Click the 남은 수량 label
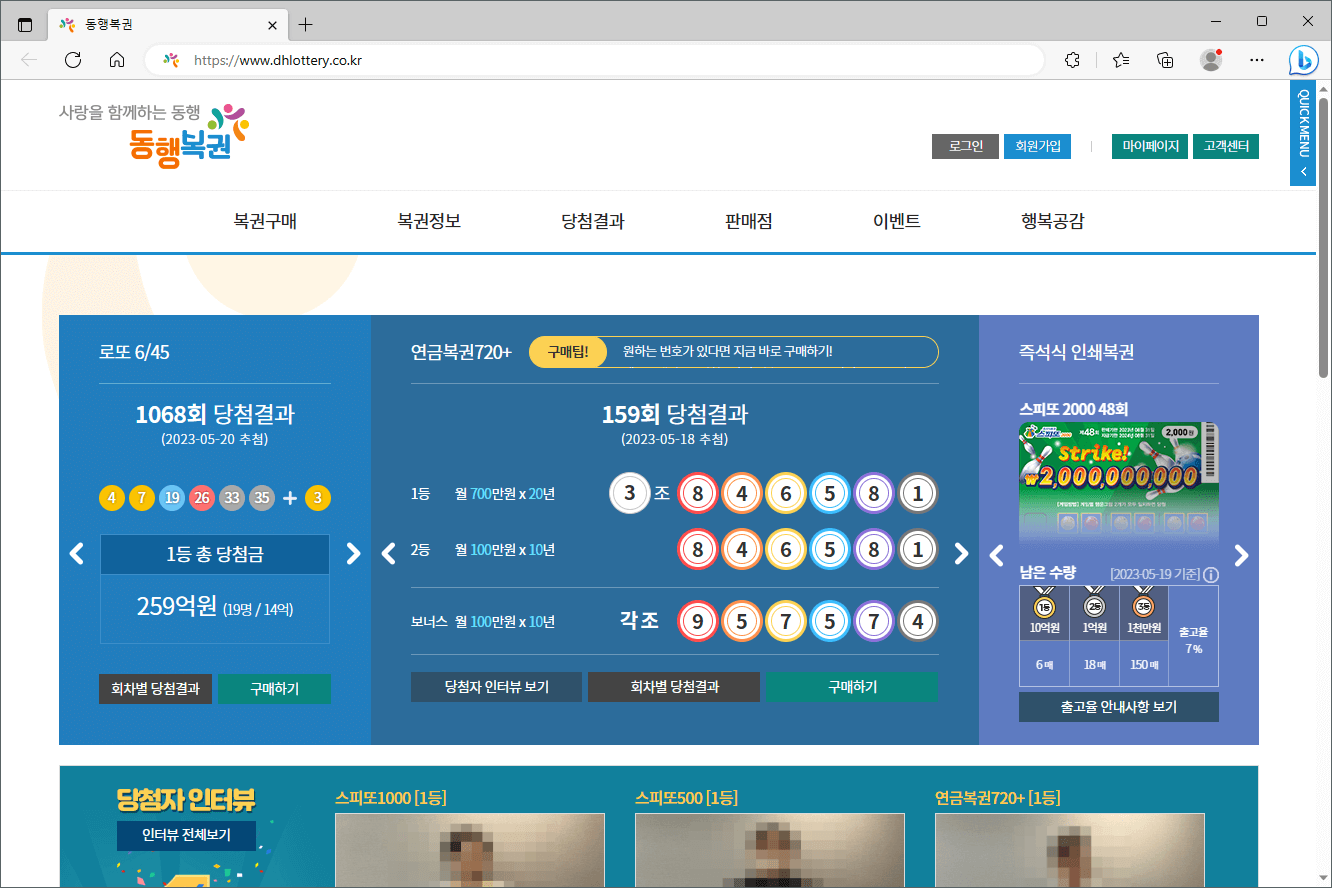This screenshot has height=888, width=1332. 1047,572
